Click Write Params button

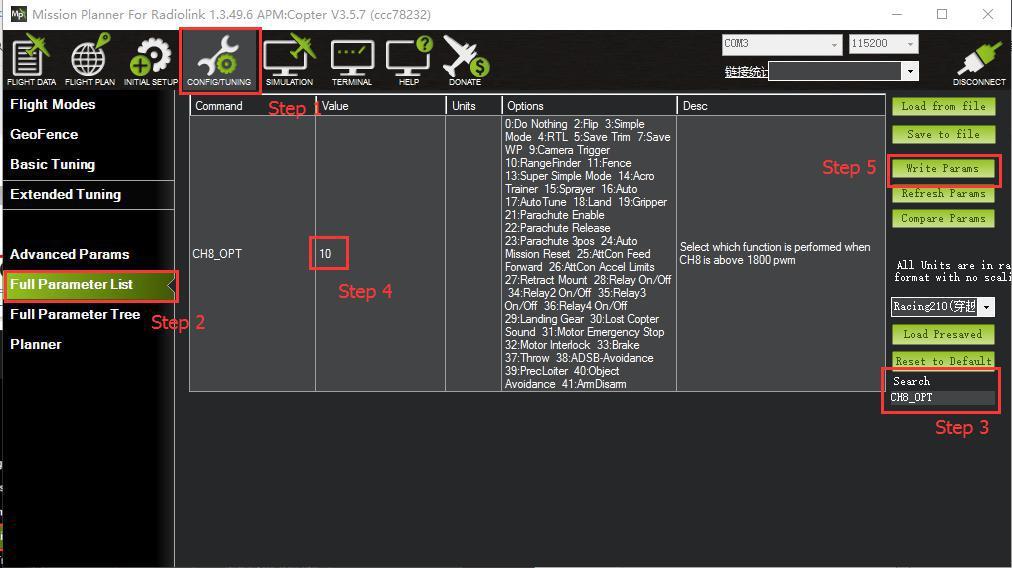tap(943, 168)
